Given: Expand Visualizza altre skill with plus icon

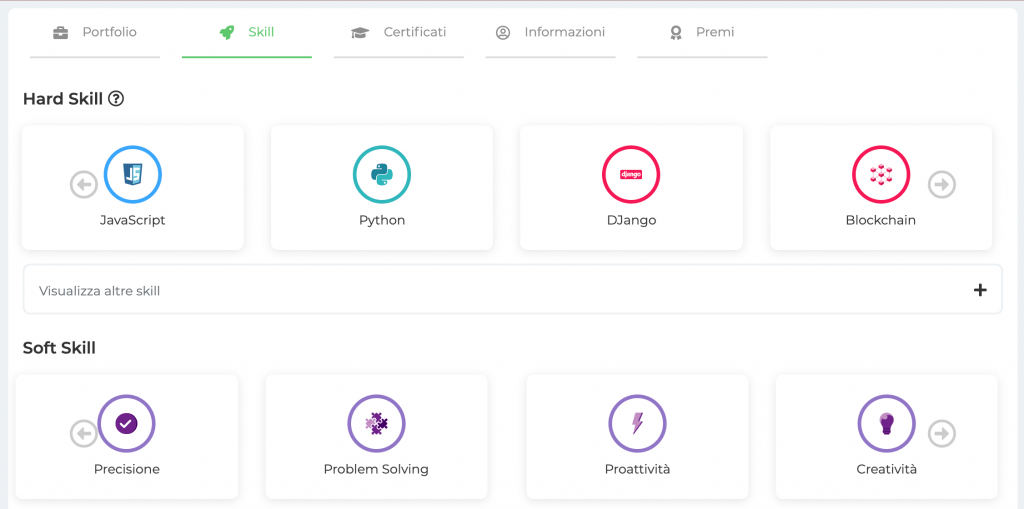Looking at the screenshot, I should click(x=980, y=290).
